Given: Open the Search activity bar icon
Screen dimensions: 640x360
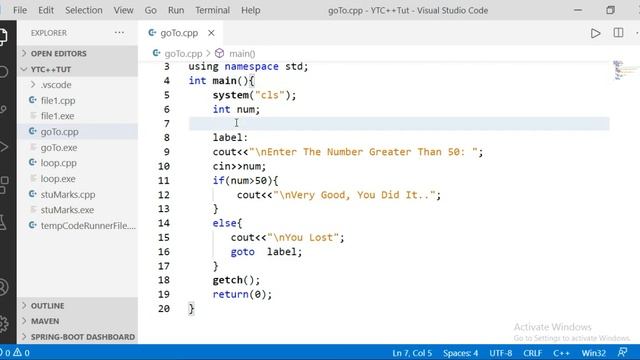Looking at the screenshot, I should click(x=3, y=72).
